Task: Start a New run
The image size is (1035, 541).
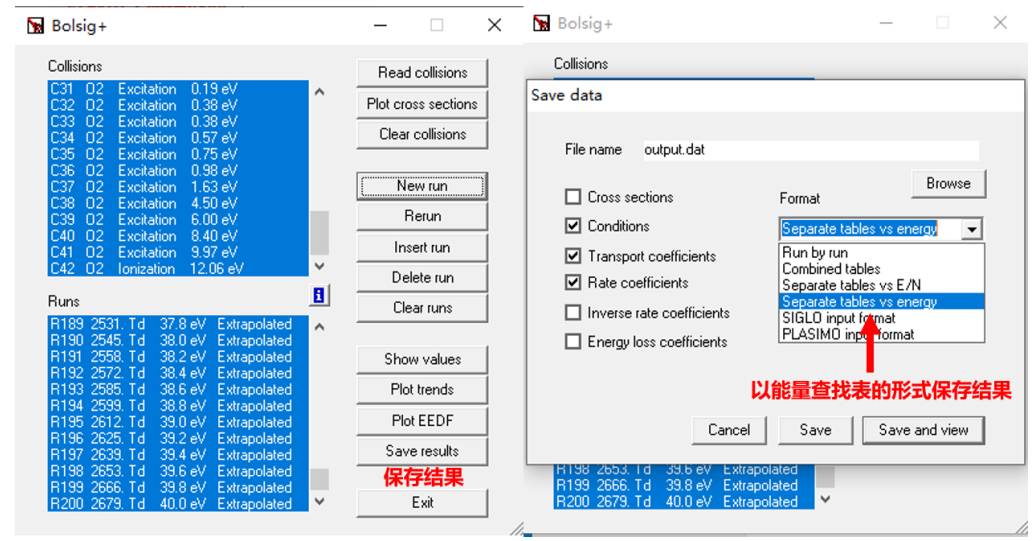Action: point(422,186)
